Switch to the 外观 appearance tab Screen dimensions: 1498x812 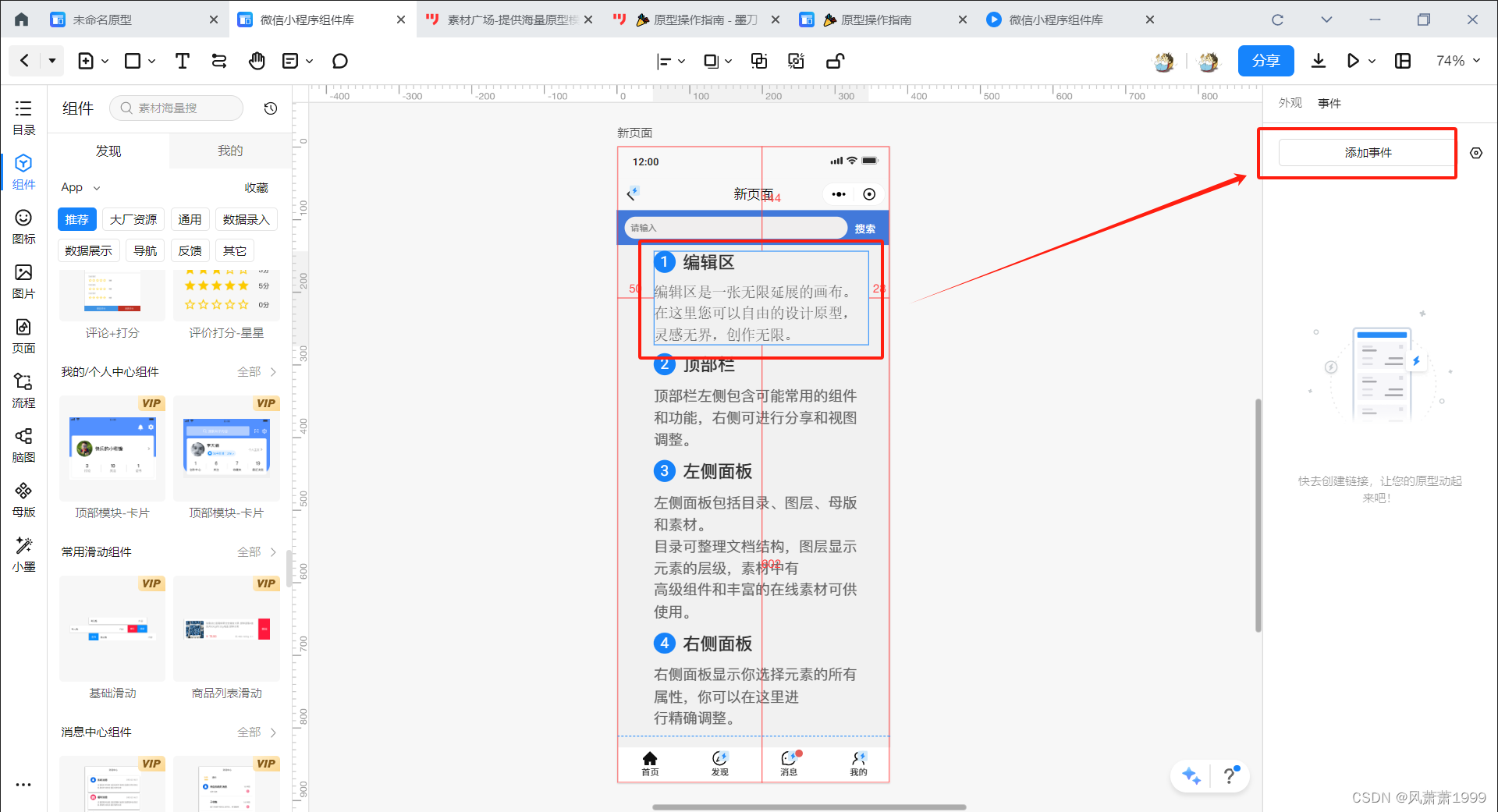(x=1290, y=103)
